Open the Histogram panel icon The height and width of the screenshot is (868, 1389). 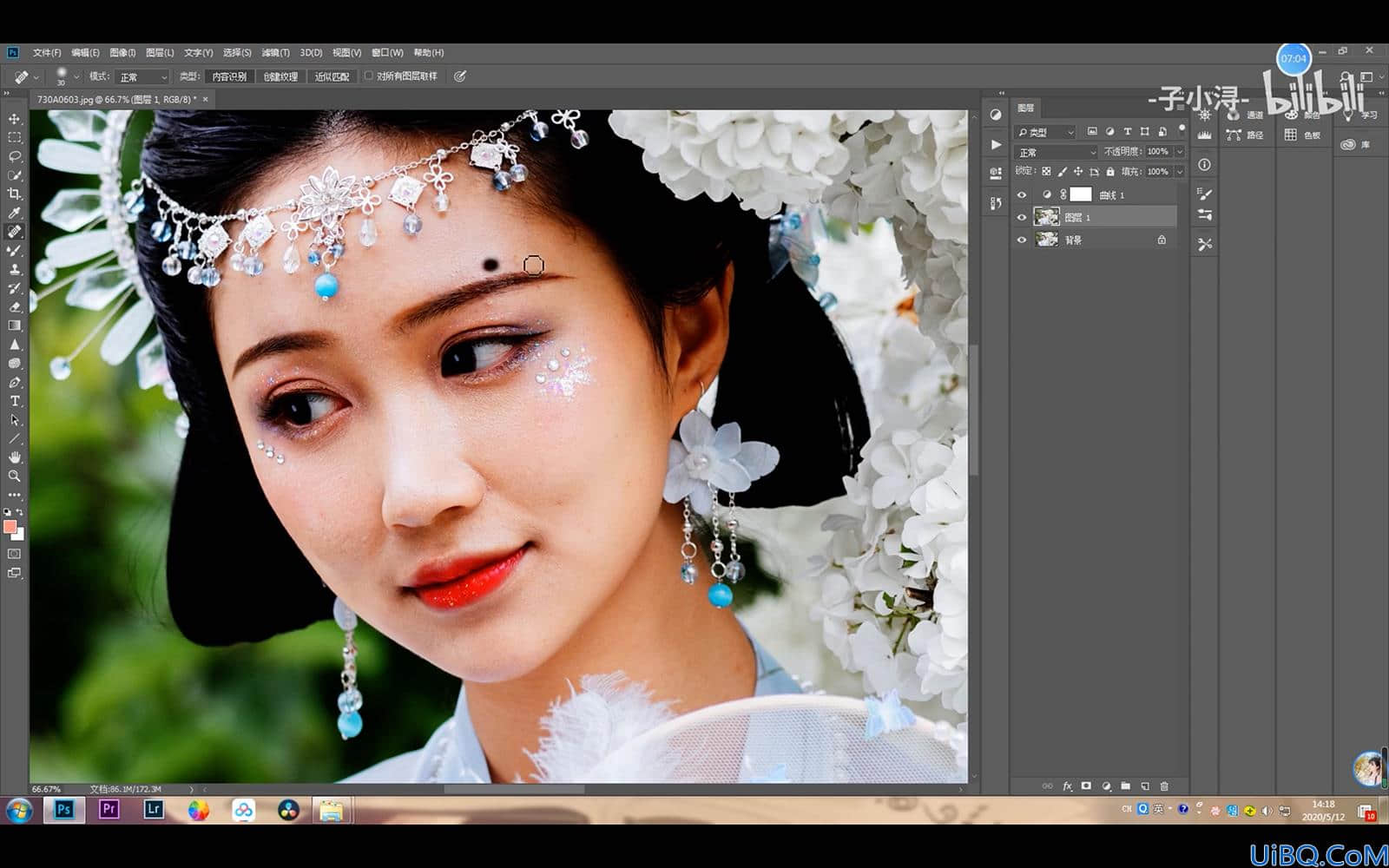click(x=1204, y=135)
